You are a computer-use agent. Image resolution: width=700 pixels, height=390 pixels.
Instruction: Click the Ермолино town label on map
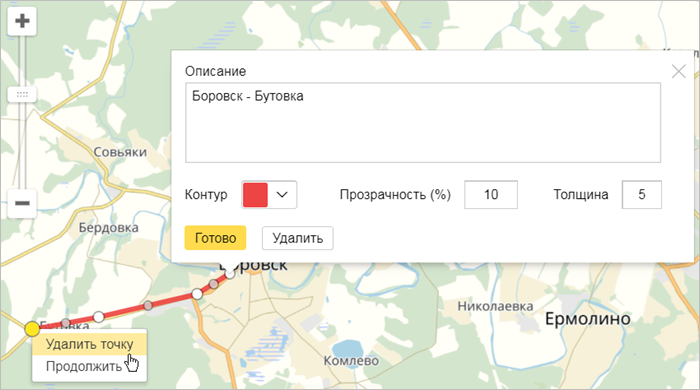point(588,319)
